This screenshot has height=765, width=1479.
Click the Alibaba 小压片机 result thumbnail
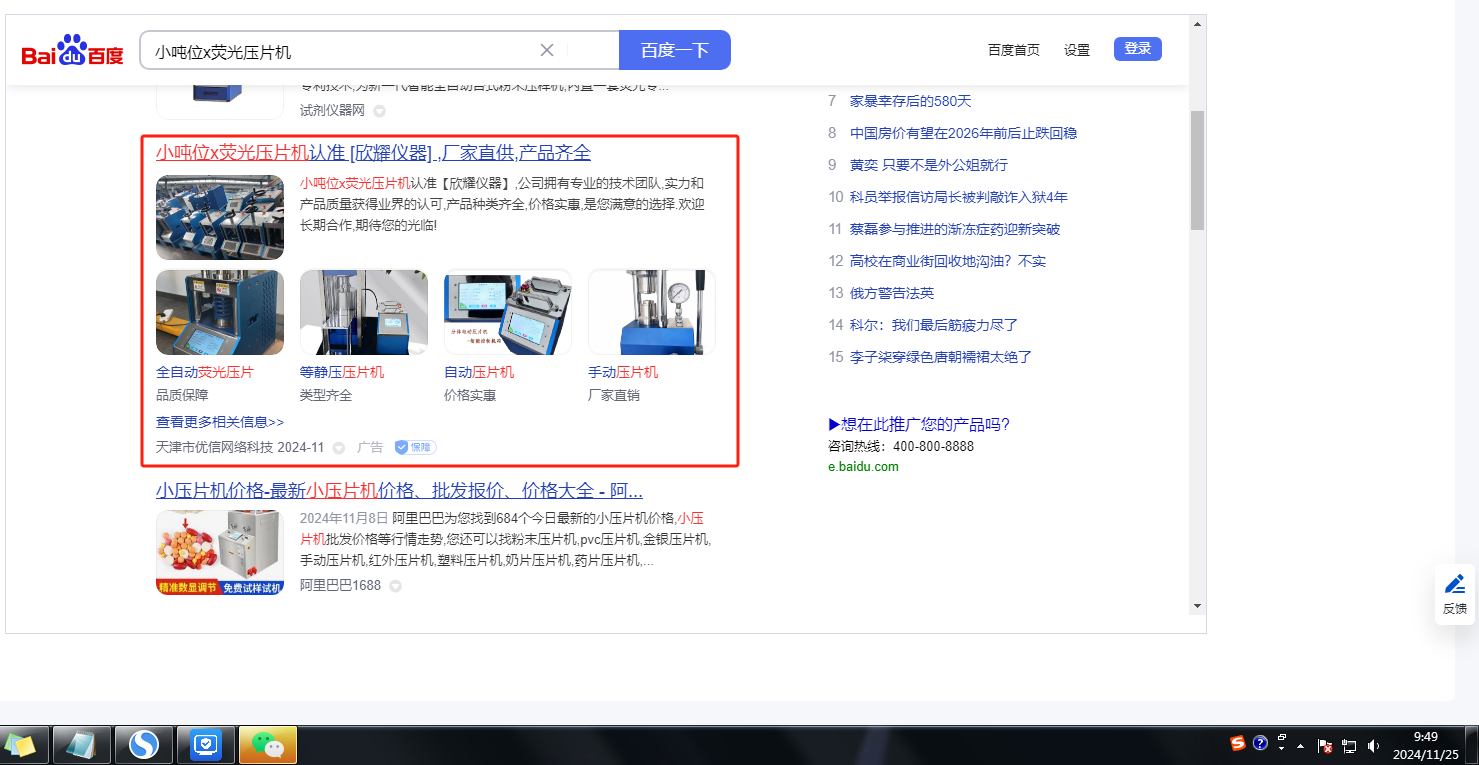pyautogui.click(x=220, y=552)
